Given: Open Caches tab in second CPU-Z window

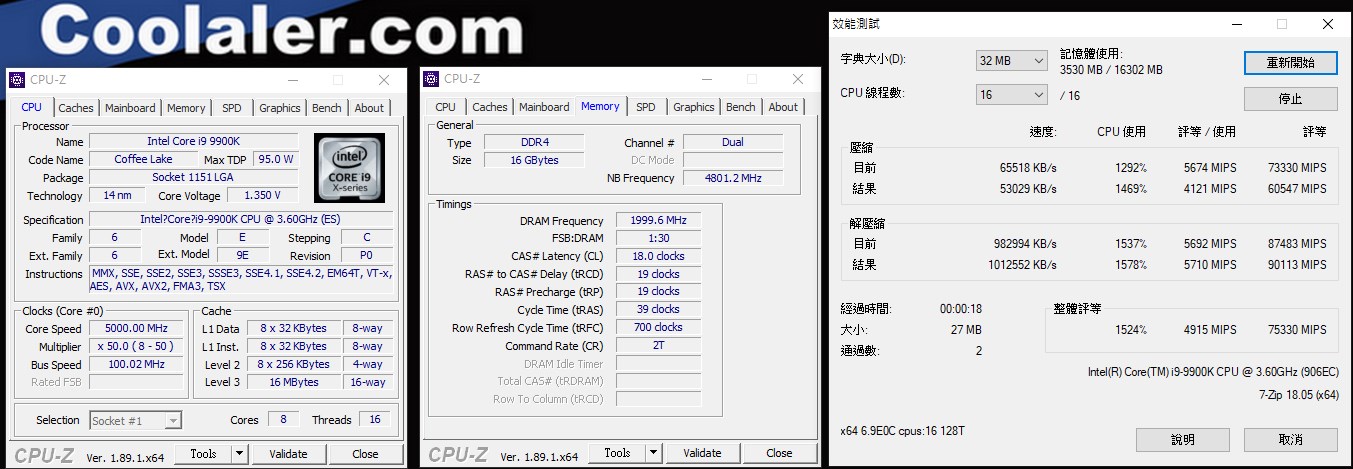Looking at the screenshot, I should (490, 107).
